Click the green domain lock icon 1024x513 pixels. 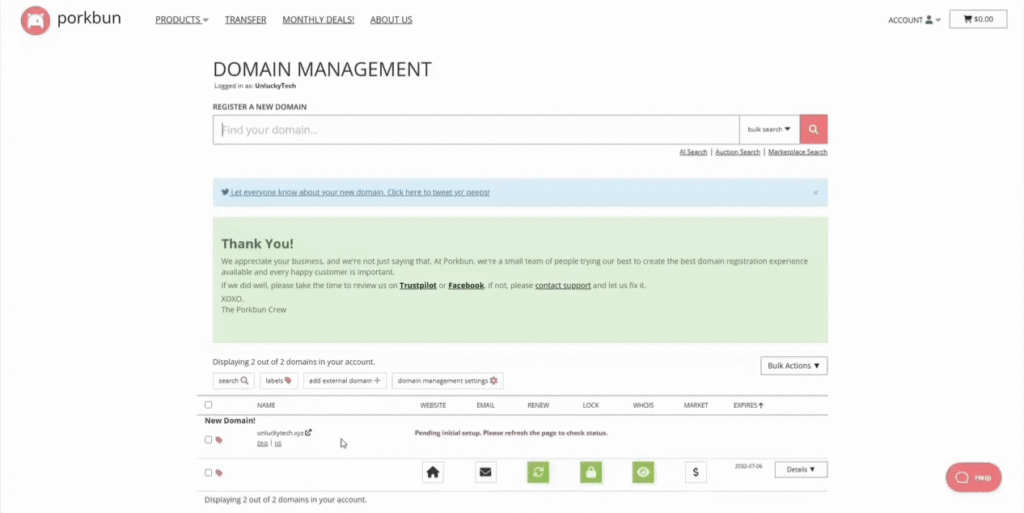pyautogui.click(x=591, y=472)
